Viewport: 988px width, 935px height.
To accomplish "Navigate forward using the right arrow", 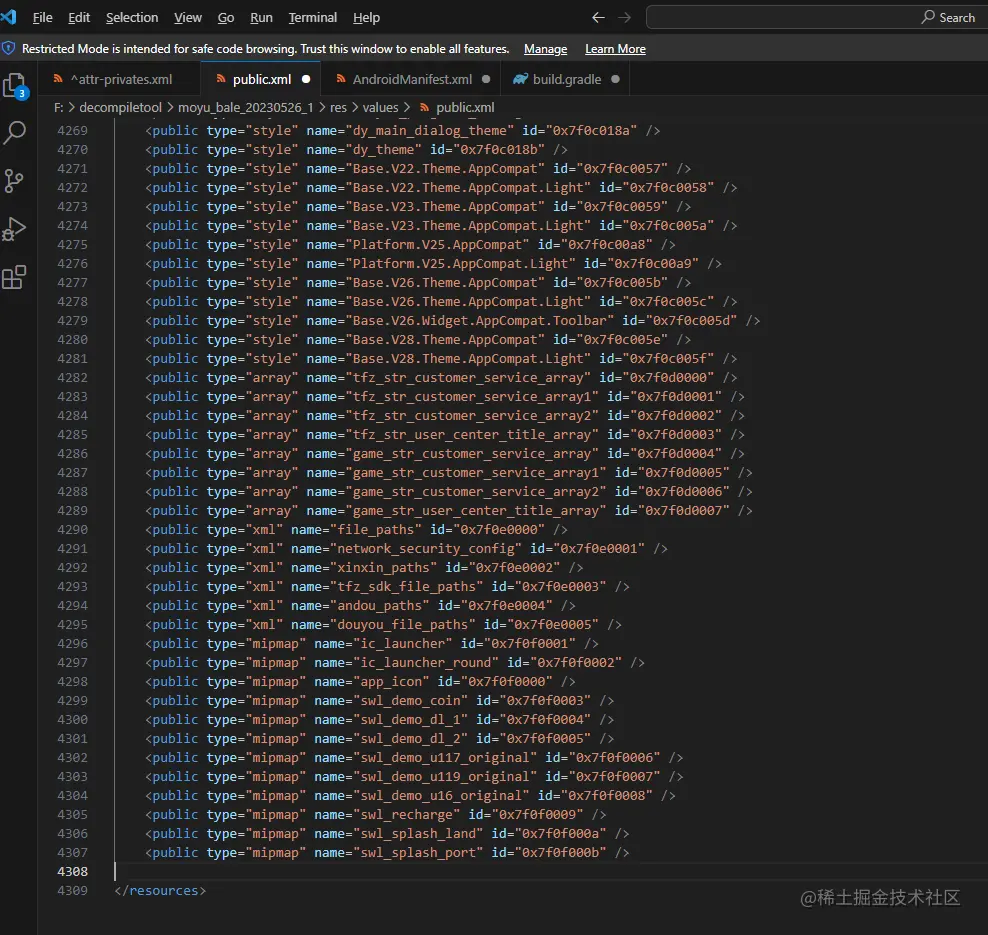I will (x=624, y=17).
